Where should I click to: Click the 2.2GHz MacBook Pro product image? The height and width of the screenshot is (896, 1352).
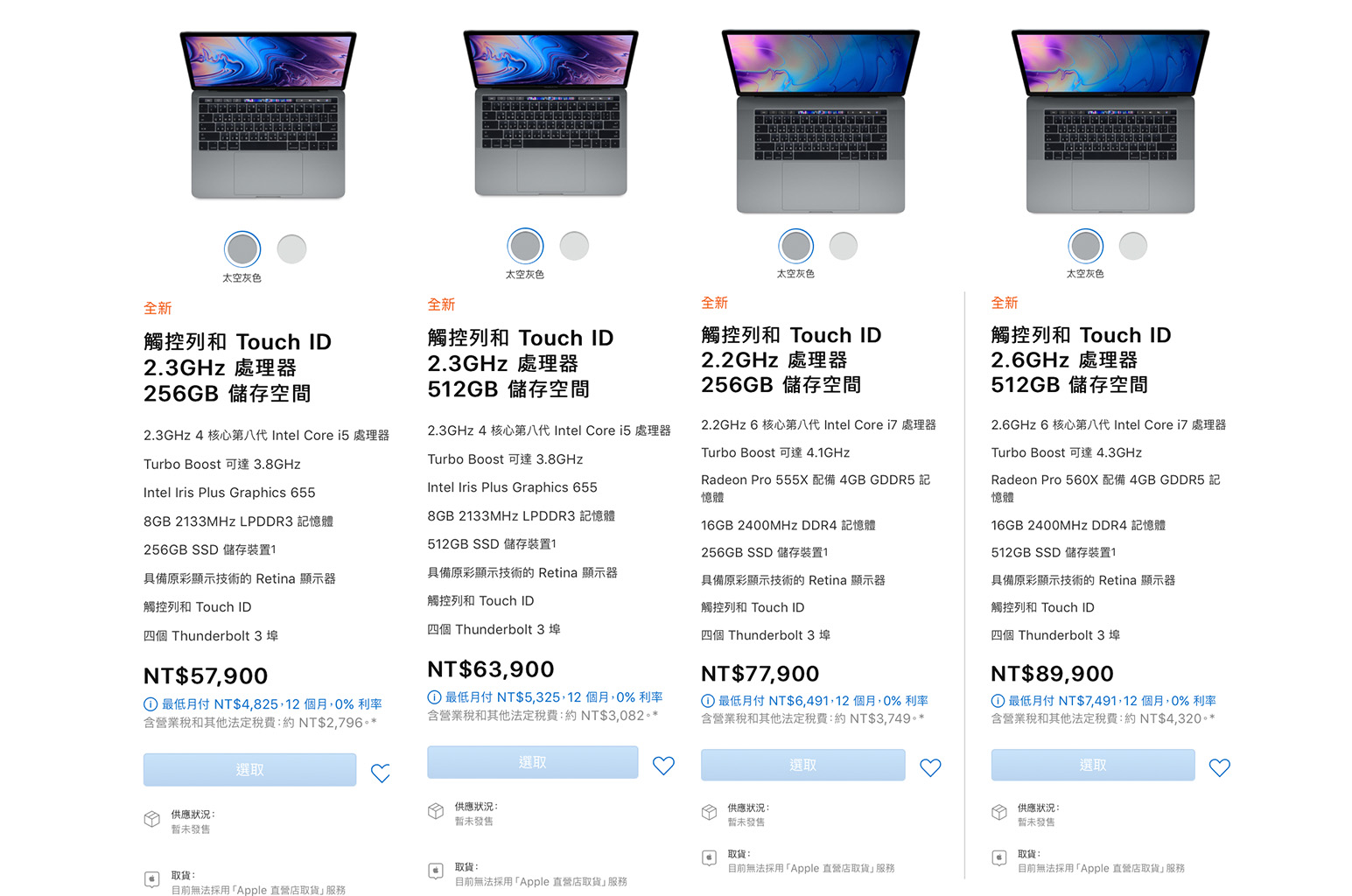(821, 121)
